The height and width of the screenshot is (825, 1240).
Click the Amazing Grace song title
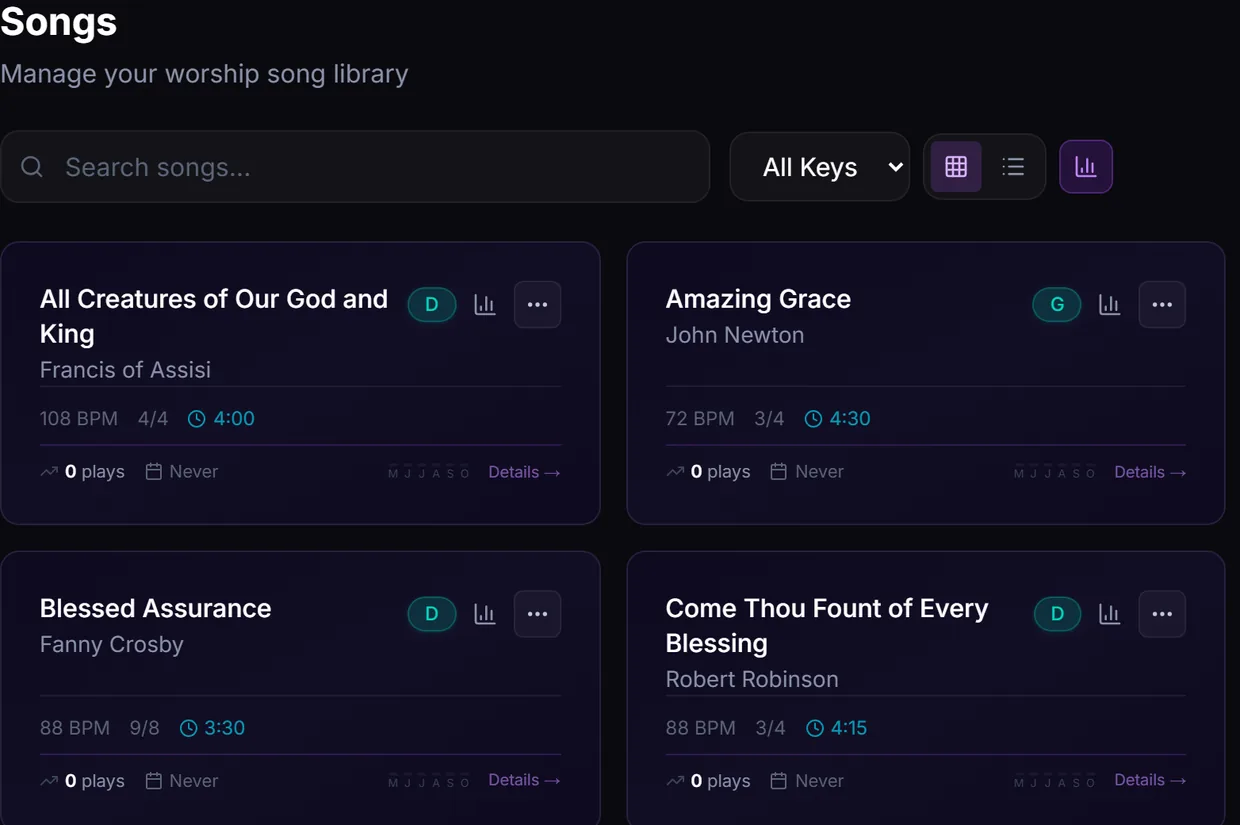coord(758,299)
